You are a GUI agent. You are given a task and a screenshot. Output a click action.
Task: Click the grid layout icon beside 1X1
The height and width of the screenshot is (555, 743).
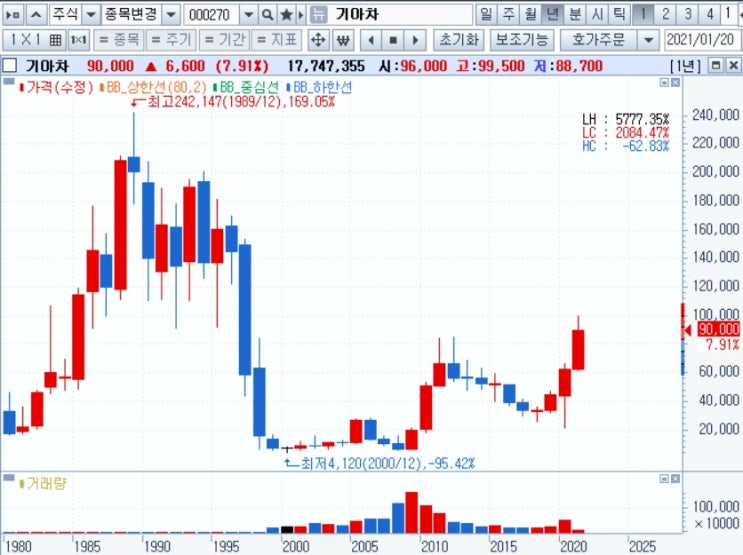coord(55,40)
